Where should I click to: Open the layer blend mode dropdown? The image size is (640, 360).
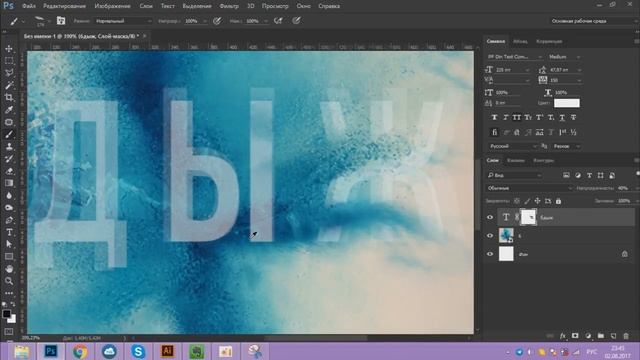click(529, 188)
